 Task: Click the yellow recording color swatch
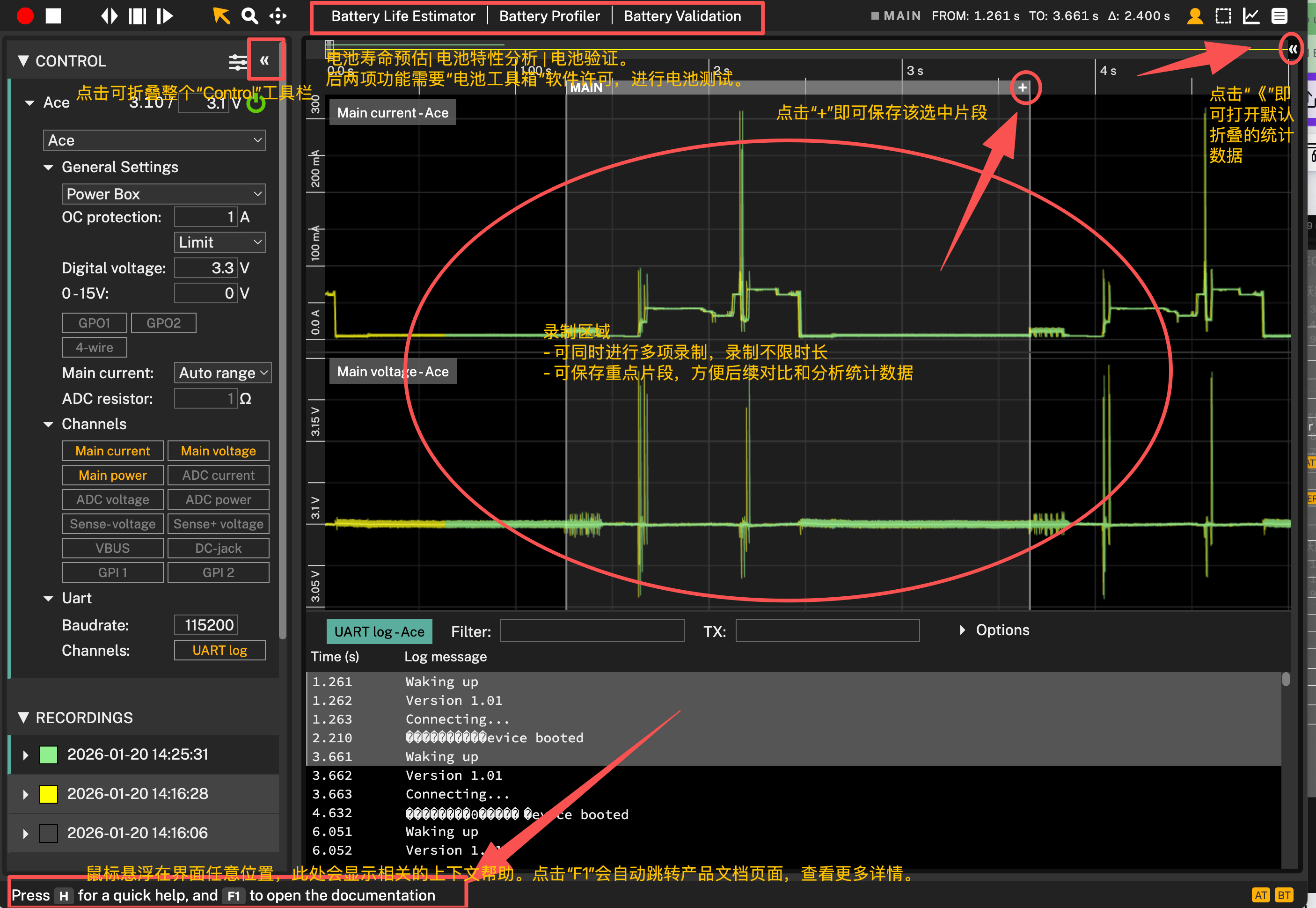(x=48, y=794)
